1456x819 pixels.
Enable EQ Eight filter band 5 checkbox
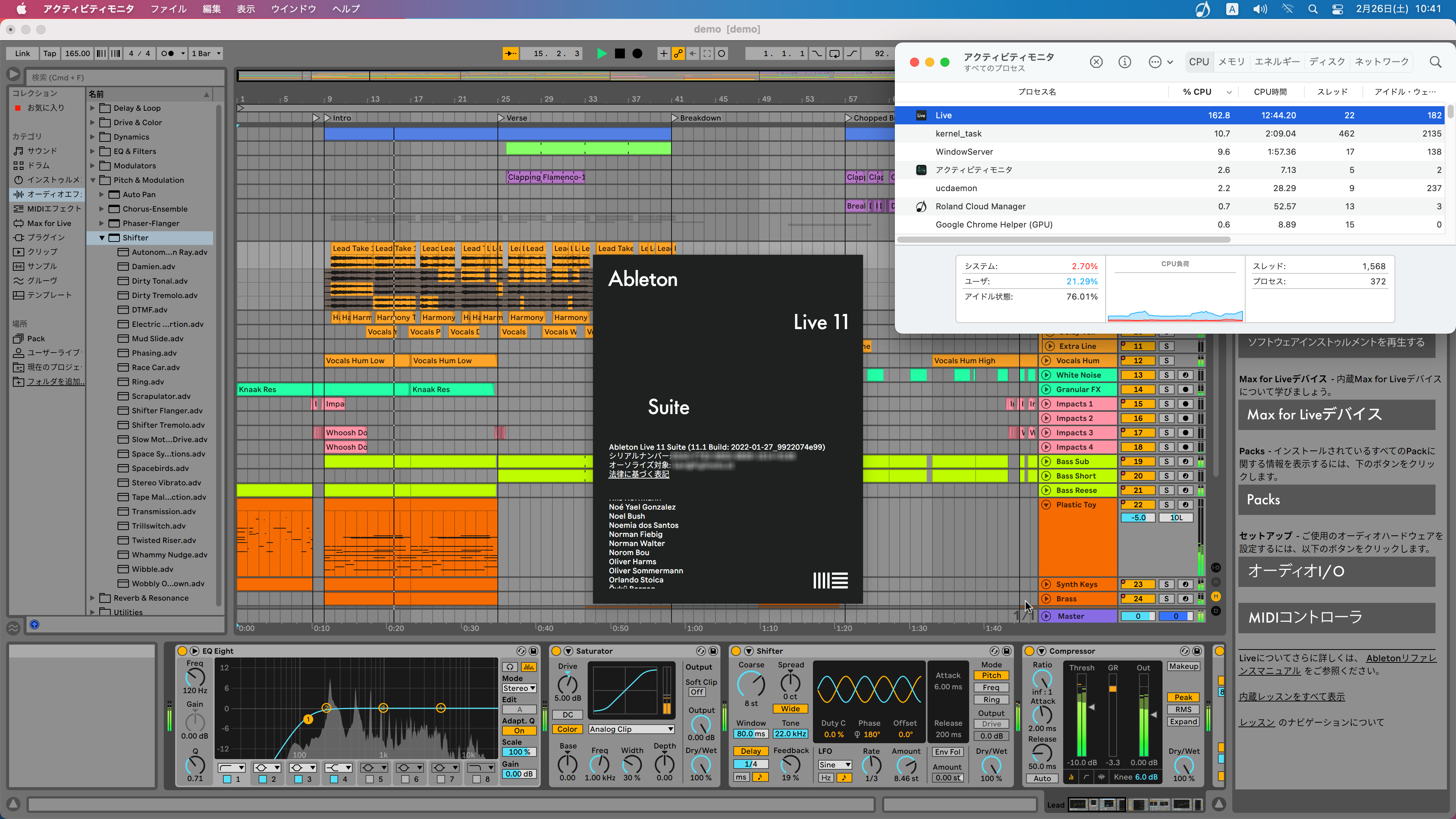369,780
